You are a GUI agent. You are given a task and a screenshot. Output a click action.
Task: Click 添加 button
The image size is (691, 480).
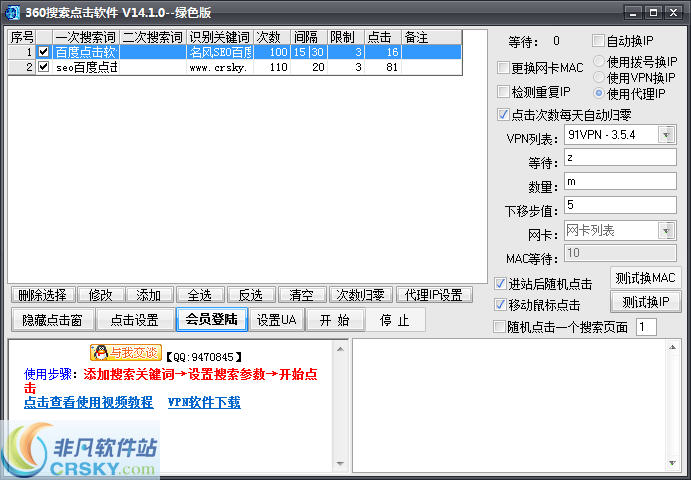click(x=150, y=295)
